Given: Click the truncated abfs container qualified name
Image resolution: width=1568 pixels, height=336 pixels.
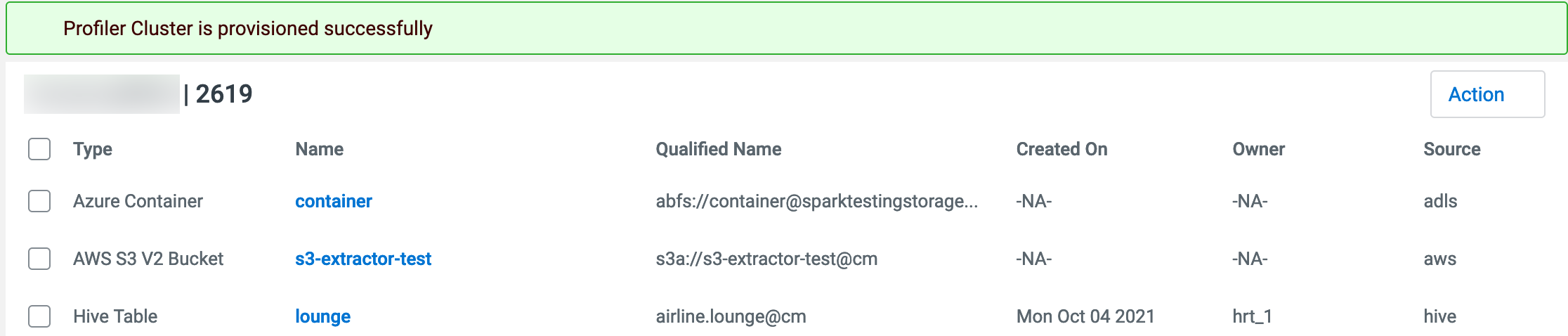Looking at the screenshot, I should (x=816, y=201).
